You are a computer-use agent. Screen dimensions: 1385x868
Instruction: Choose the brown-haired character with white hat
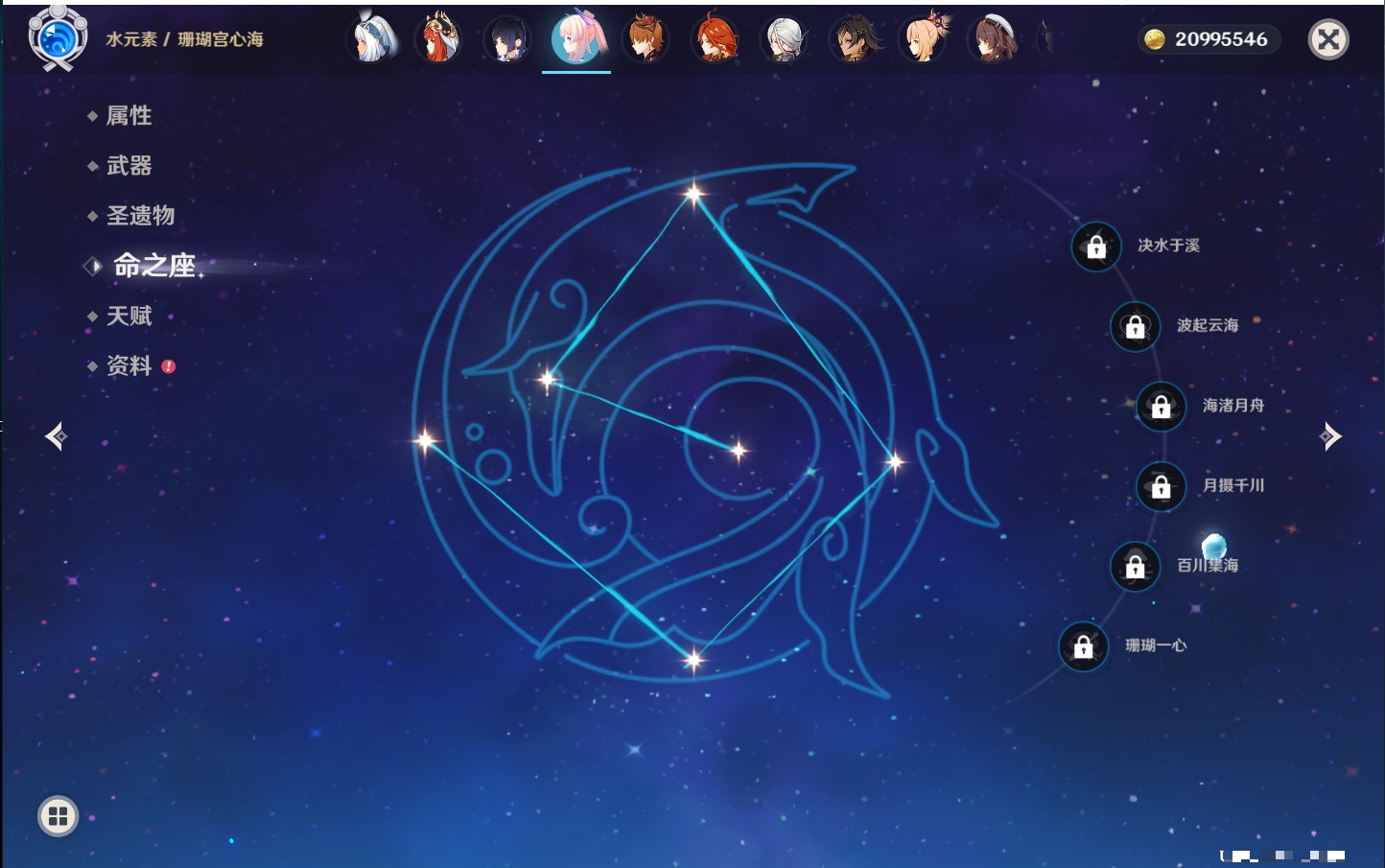[993, 39]
